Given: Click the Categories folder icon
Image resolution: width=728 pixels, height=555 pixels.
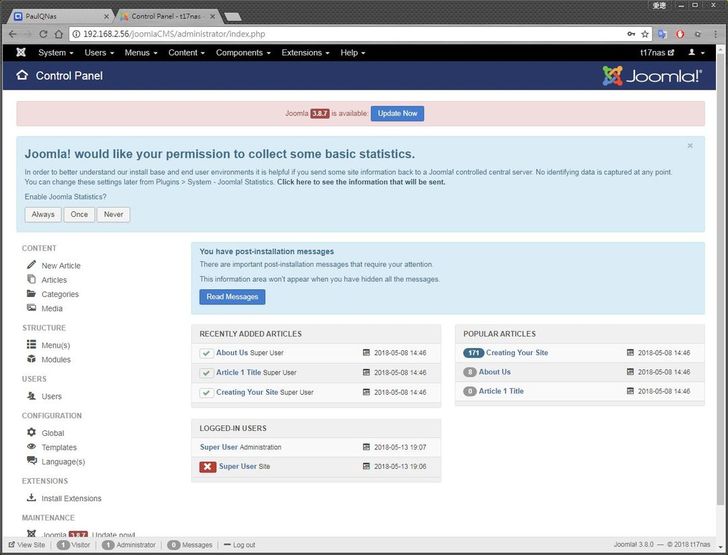Looking at the screenshot, I should [31, 294].
